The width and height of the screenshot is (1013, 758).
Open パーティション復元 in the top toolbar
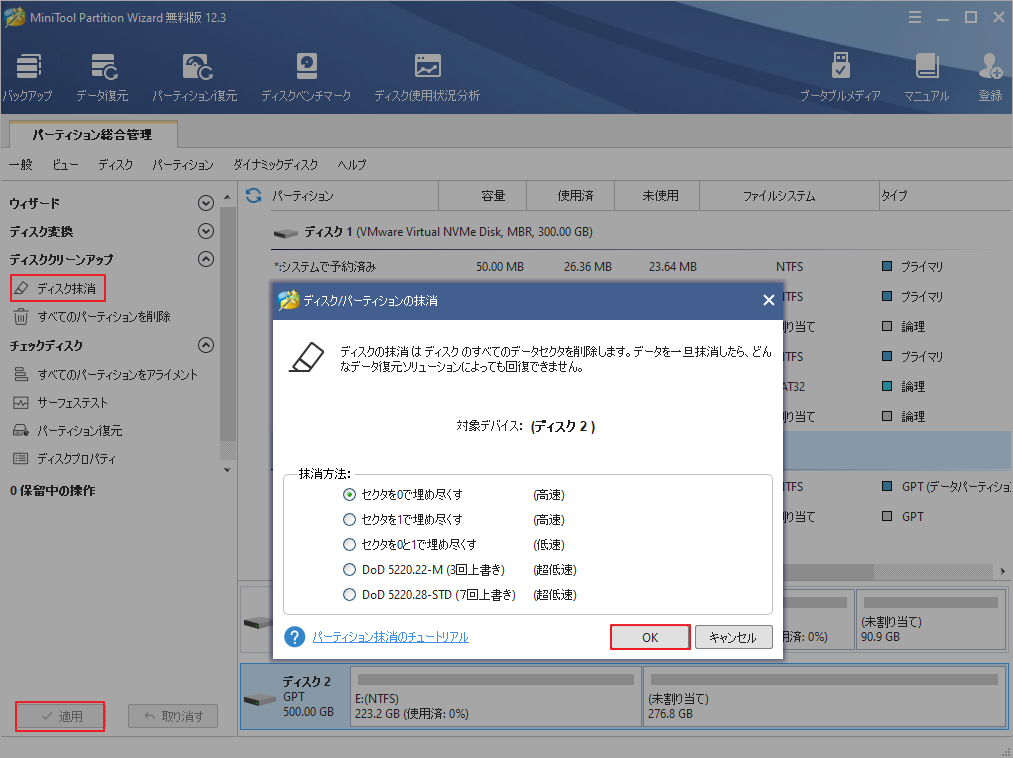195,78
